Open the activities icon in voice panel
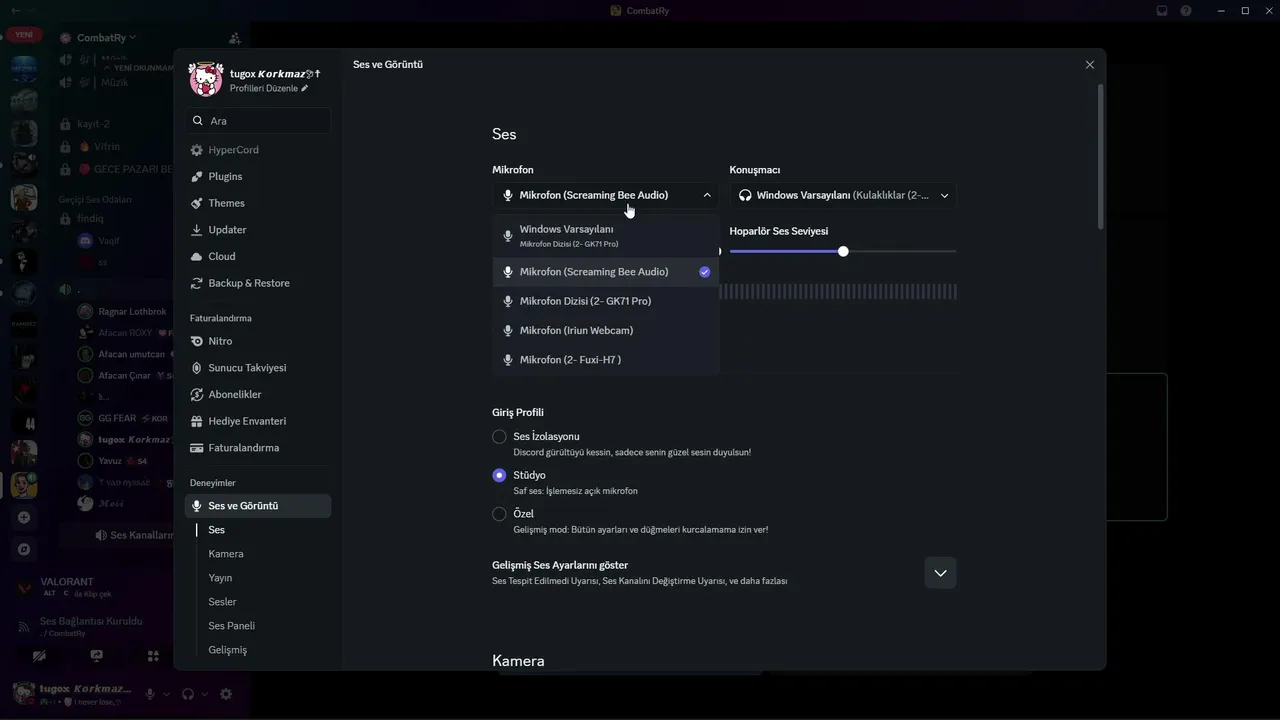 coord(153,656)
